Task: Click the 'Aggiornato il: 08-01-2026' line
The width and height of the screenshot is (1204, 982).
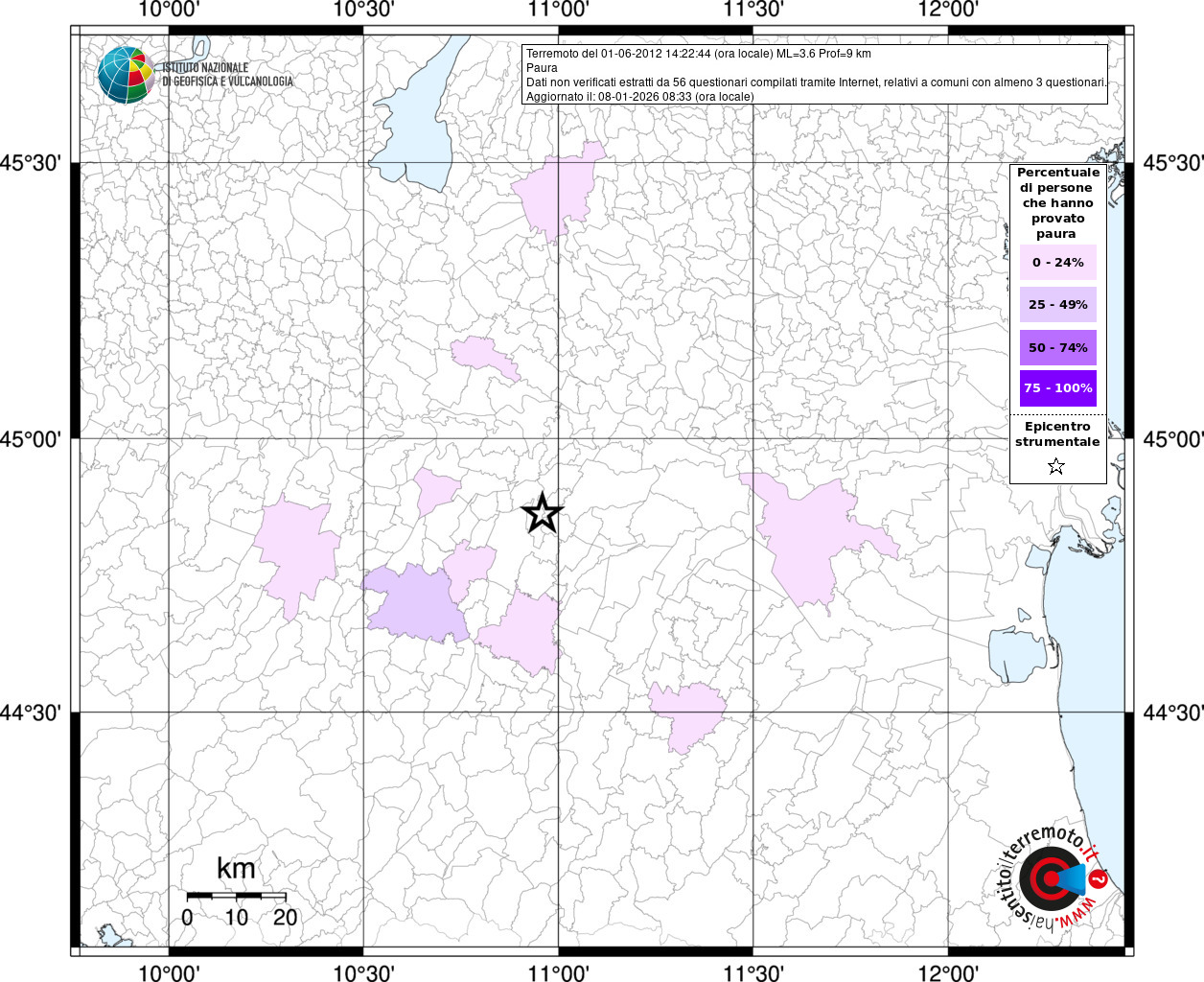Action: 639,97
